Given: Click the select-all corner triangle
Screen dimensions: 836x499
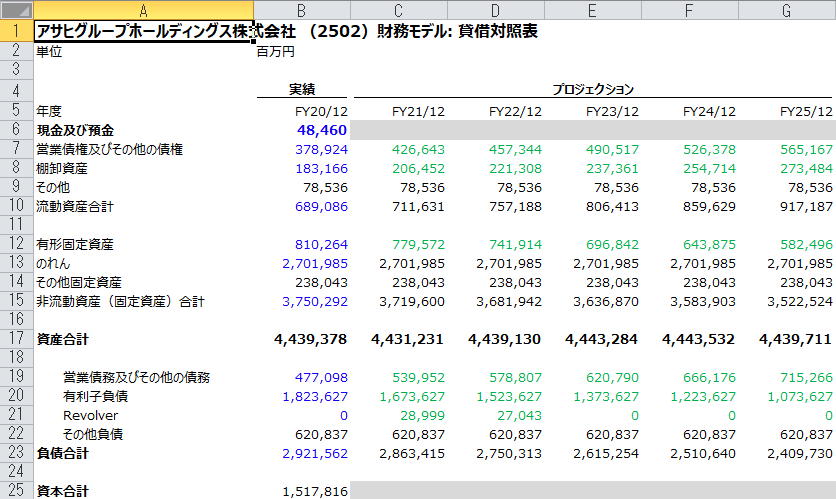Looking at the screenshot, I should point(17,10).
